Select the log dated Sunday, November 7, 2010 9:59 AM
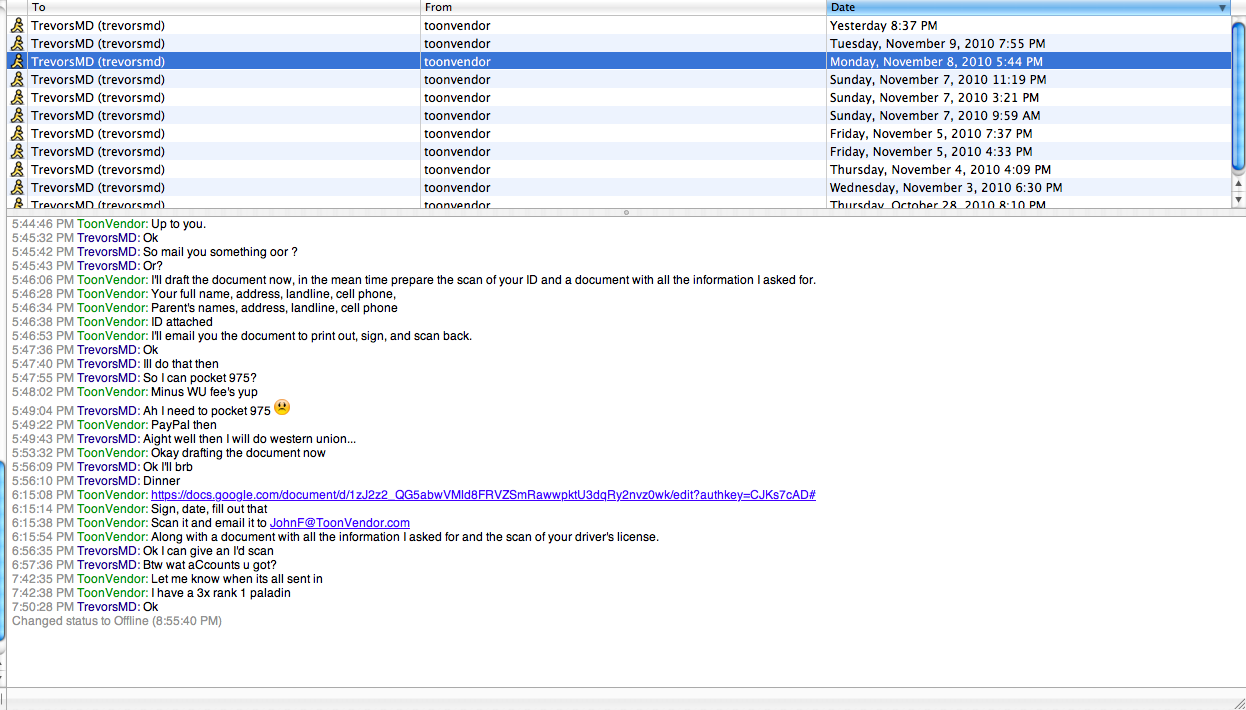The height and width of the screenshot is (710, 1246). coord(620,115)
